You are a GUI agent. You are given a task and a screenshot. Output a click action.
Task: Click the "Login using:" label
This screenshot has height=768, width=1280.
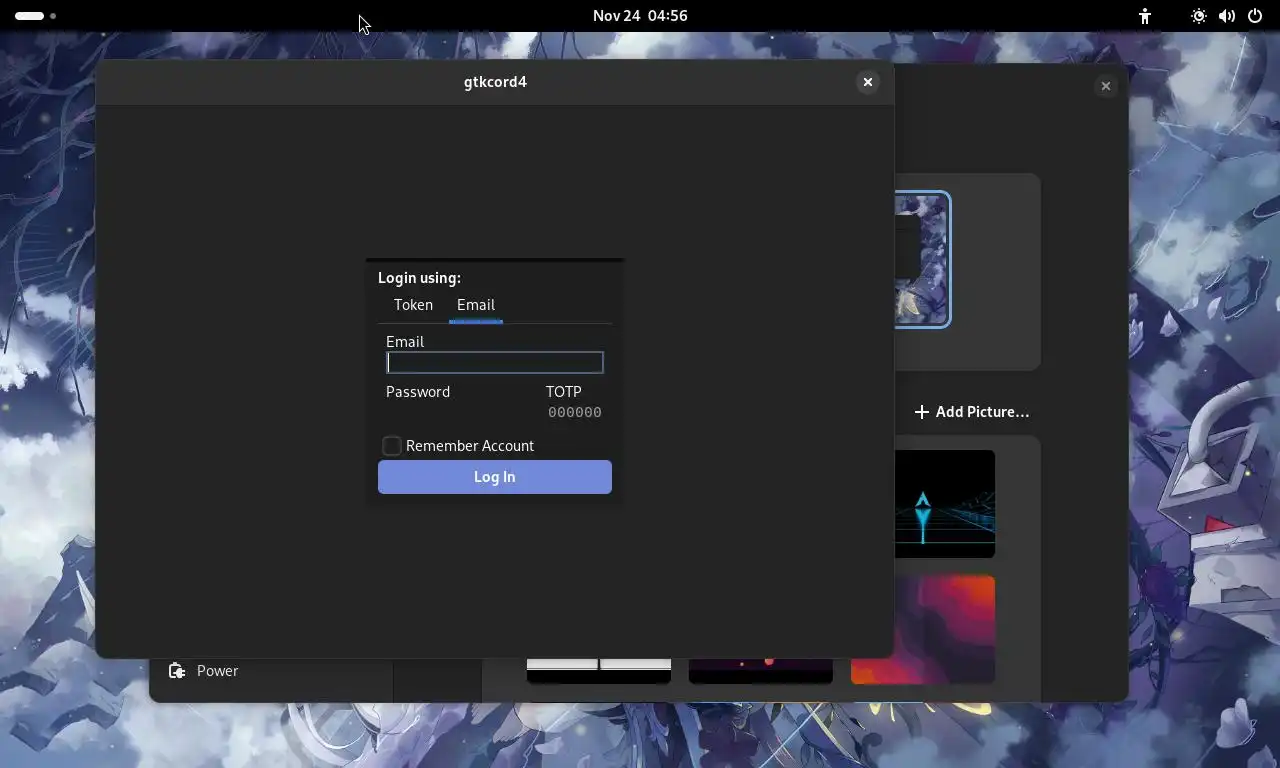(x=419, y=278)
